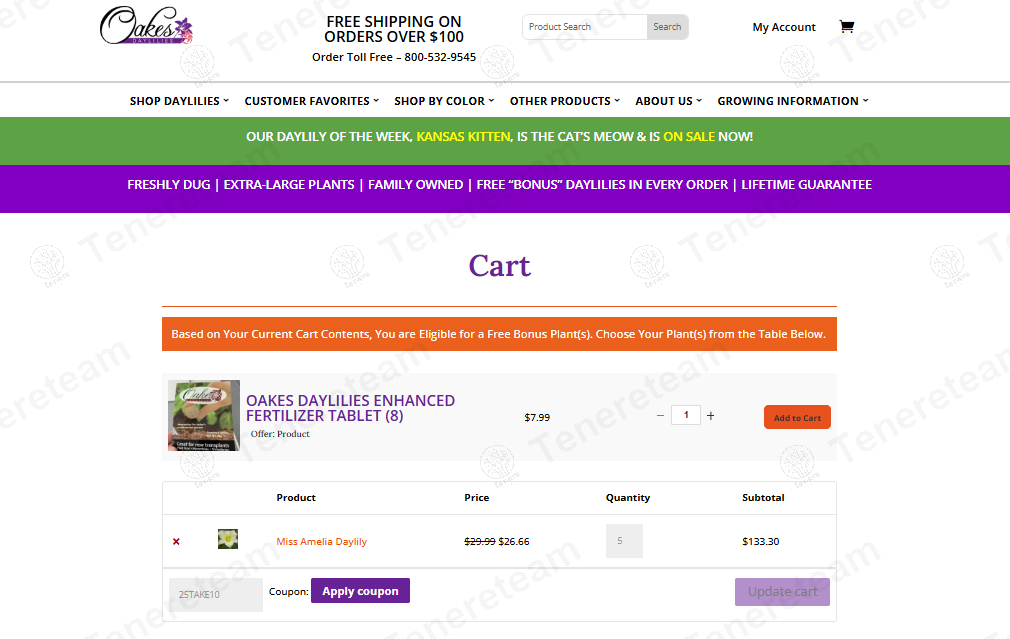
Task: Click the $133.30 subtotal value
Action: [761, 542]
